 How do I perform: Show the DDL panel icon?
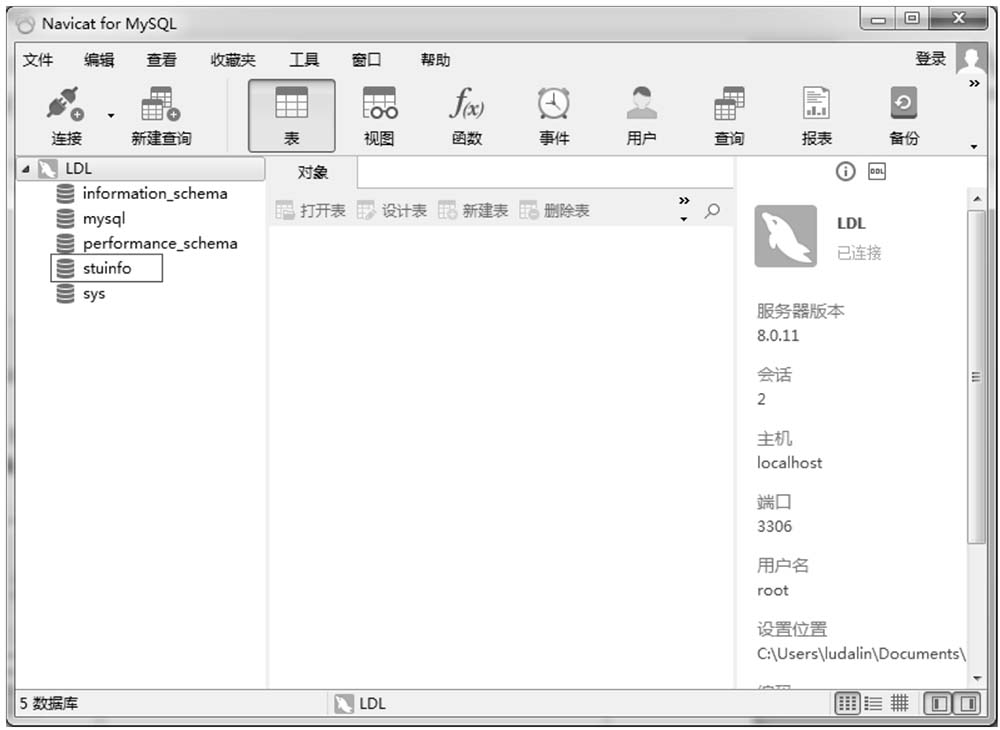point(877,171)
